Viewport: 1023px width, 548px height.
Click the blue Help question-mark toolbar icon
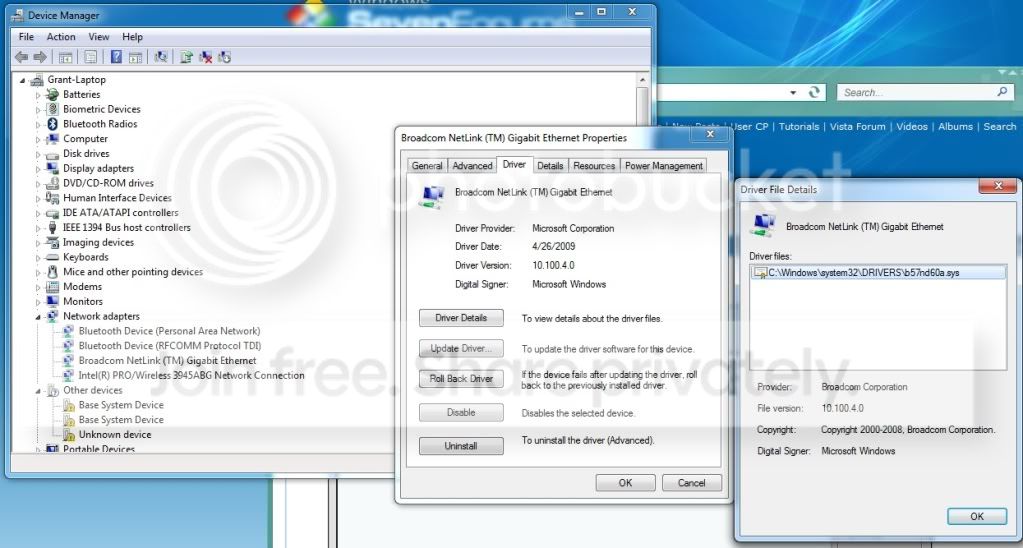click(x=116, y=57)
